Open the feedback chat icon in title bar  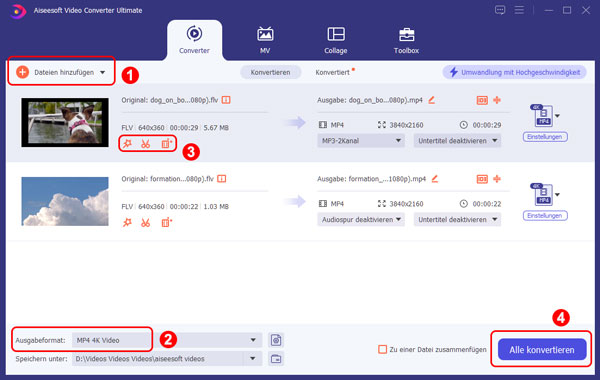pos(500,10)
